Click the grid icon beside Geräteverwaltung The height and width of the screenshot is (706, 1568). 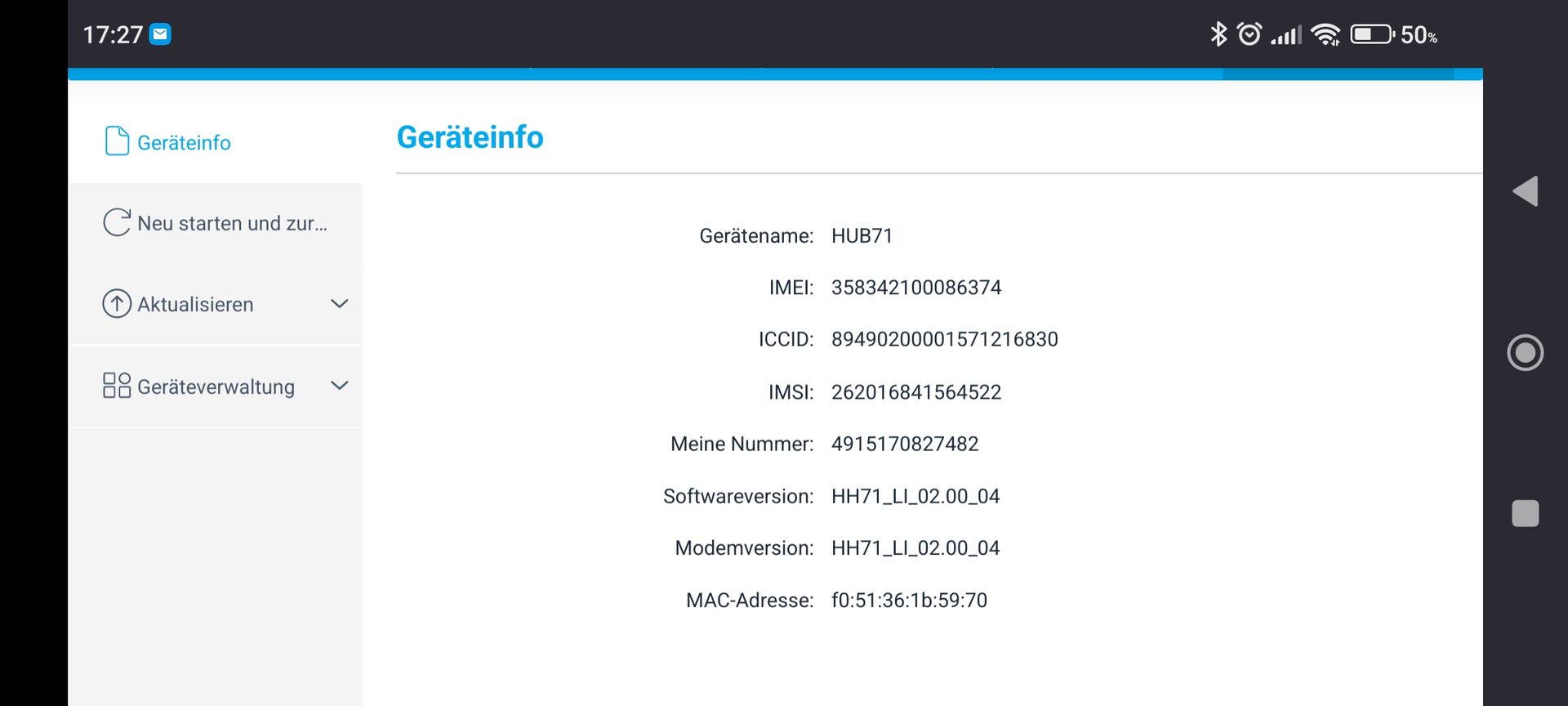117,386
